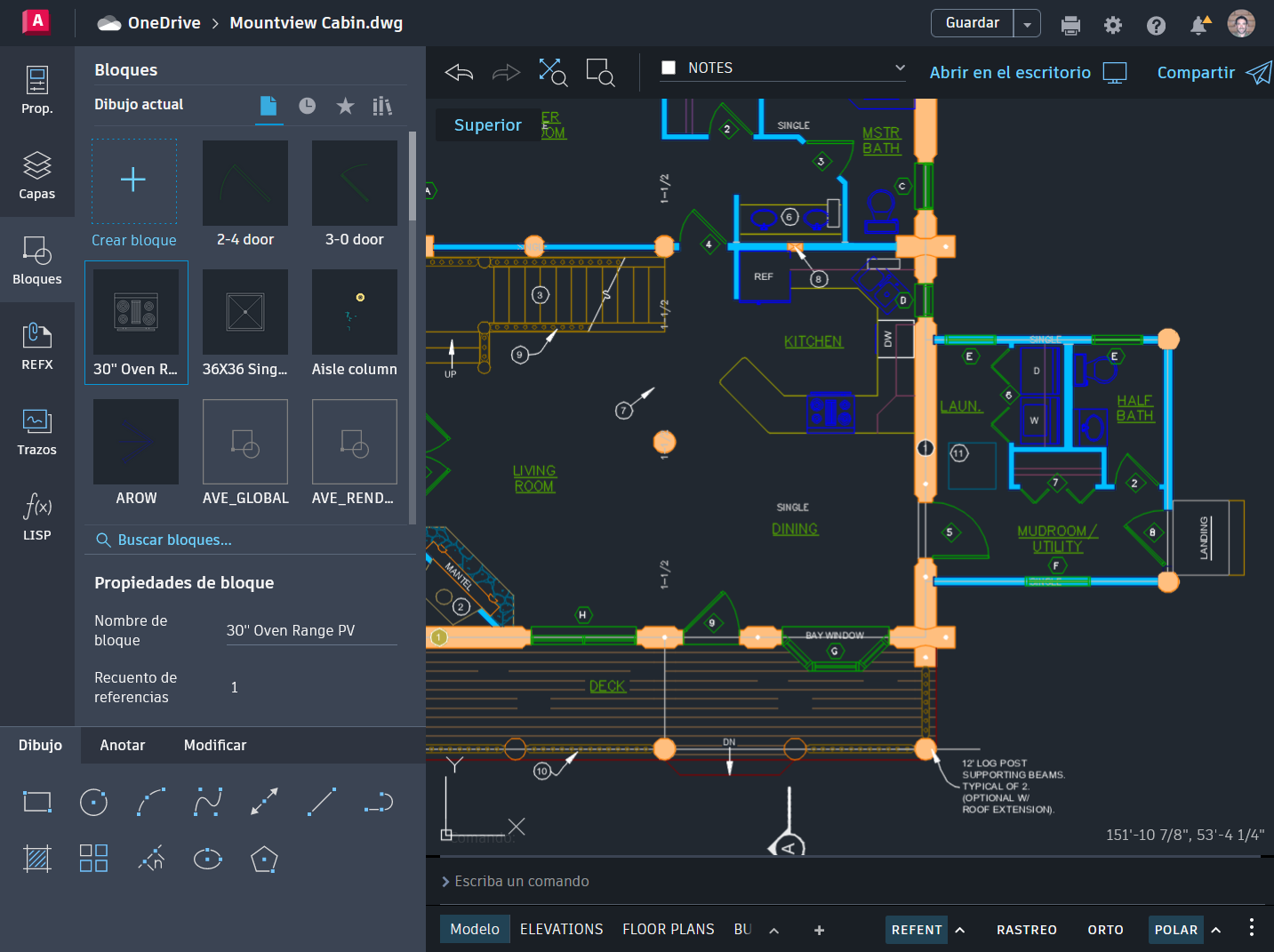The width and height of the screenshot is (1274, 952).
Task: Select the Polygon draw tool
Action: click(x=264, y=859)
